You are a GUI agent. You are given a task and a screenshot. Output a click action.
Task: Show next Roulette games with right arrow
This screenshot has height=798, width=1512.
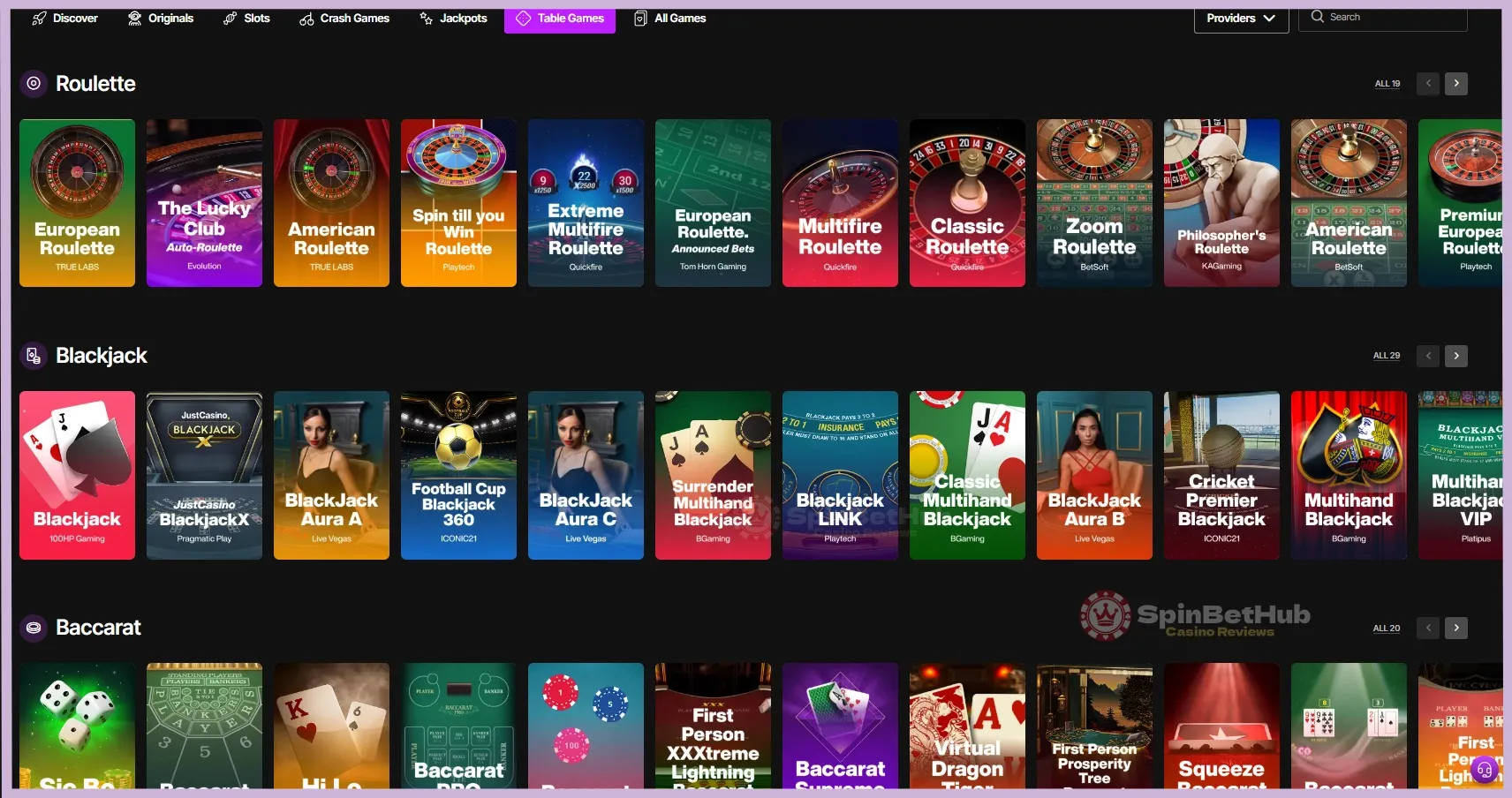tap(1456, 84)
